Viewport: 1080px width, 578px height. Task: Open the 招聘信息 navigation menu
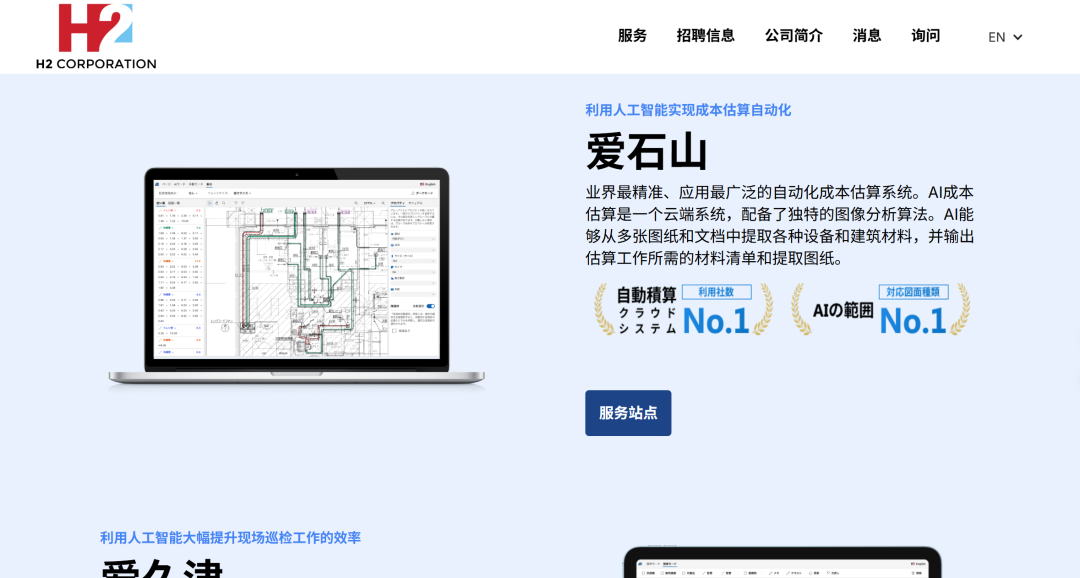(706, 35)
